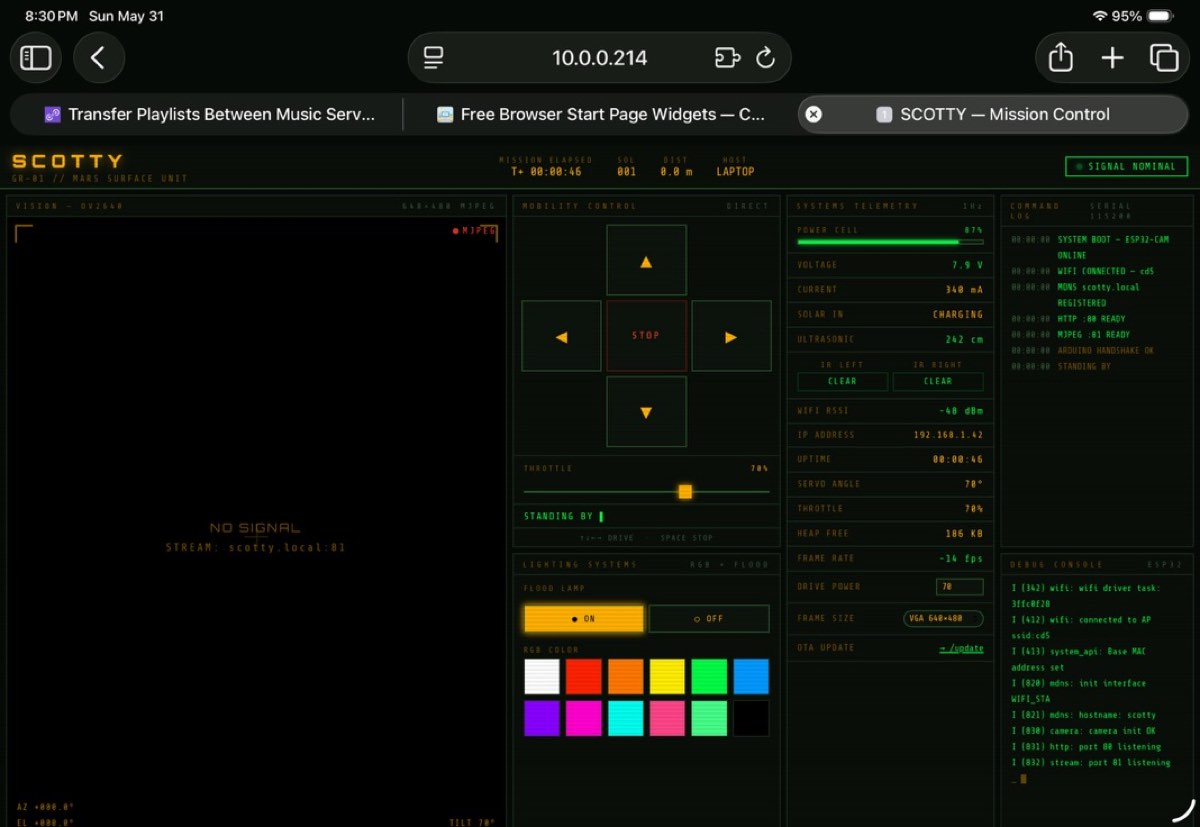Pick the yellow RGB color swatch

coord(667,677)
